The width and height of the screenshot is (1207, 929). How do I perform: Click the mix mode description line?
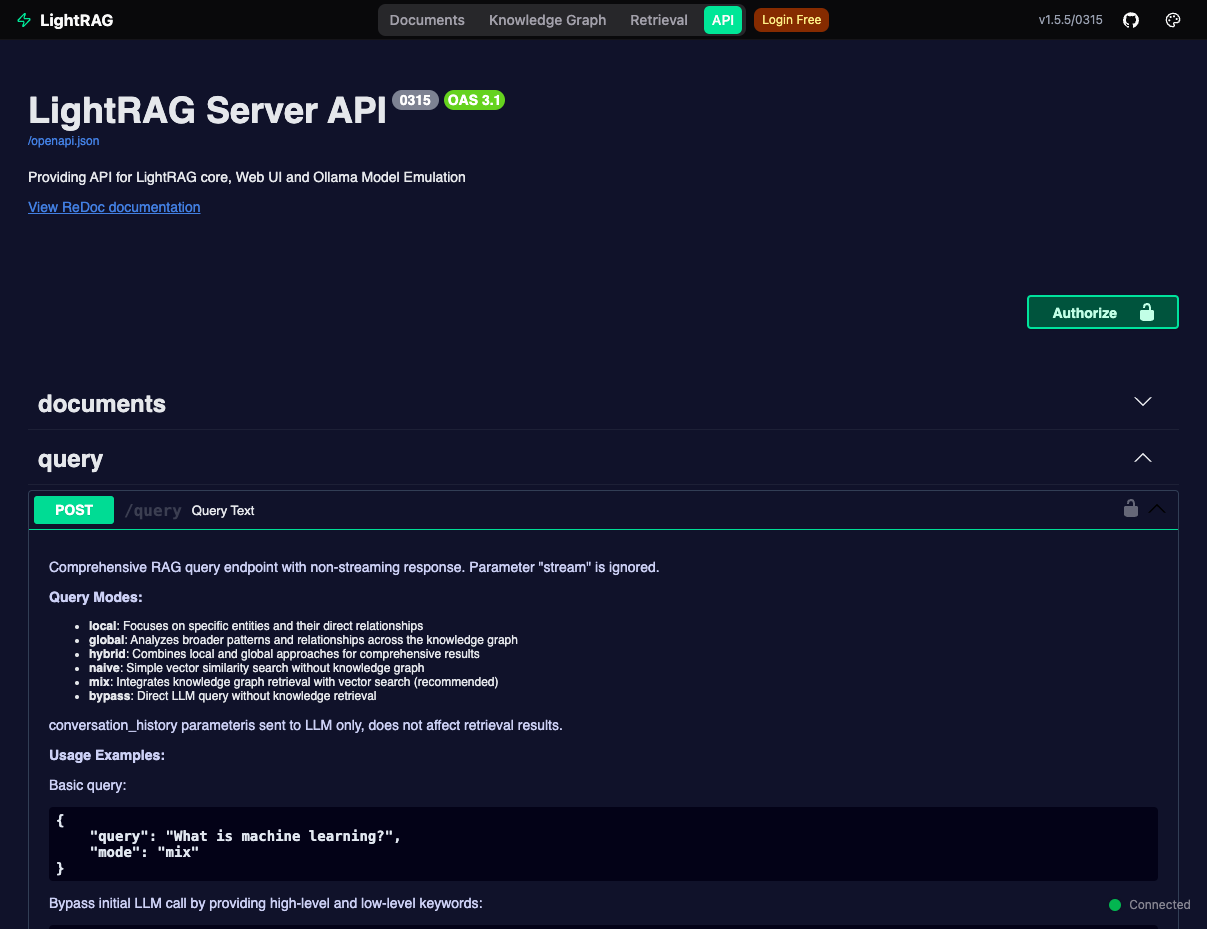[293, 682]
